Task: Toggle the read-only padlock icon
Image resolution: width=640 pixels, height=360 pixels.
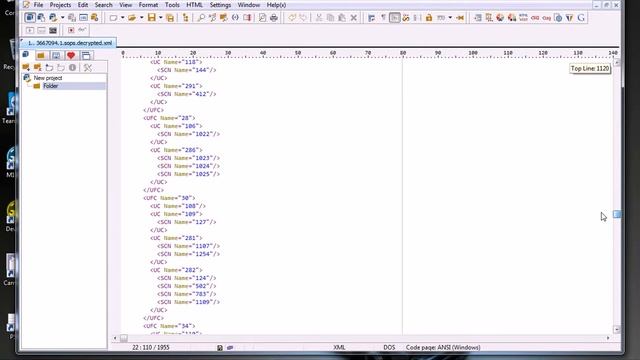Action: (x=429, y=18)
